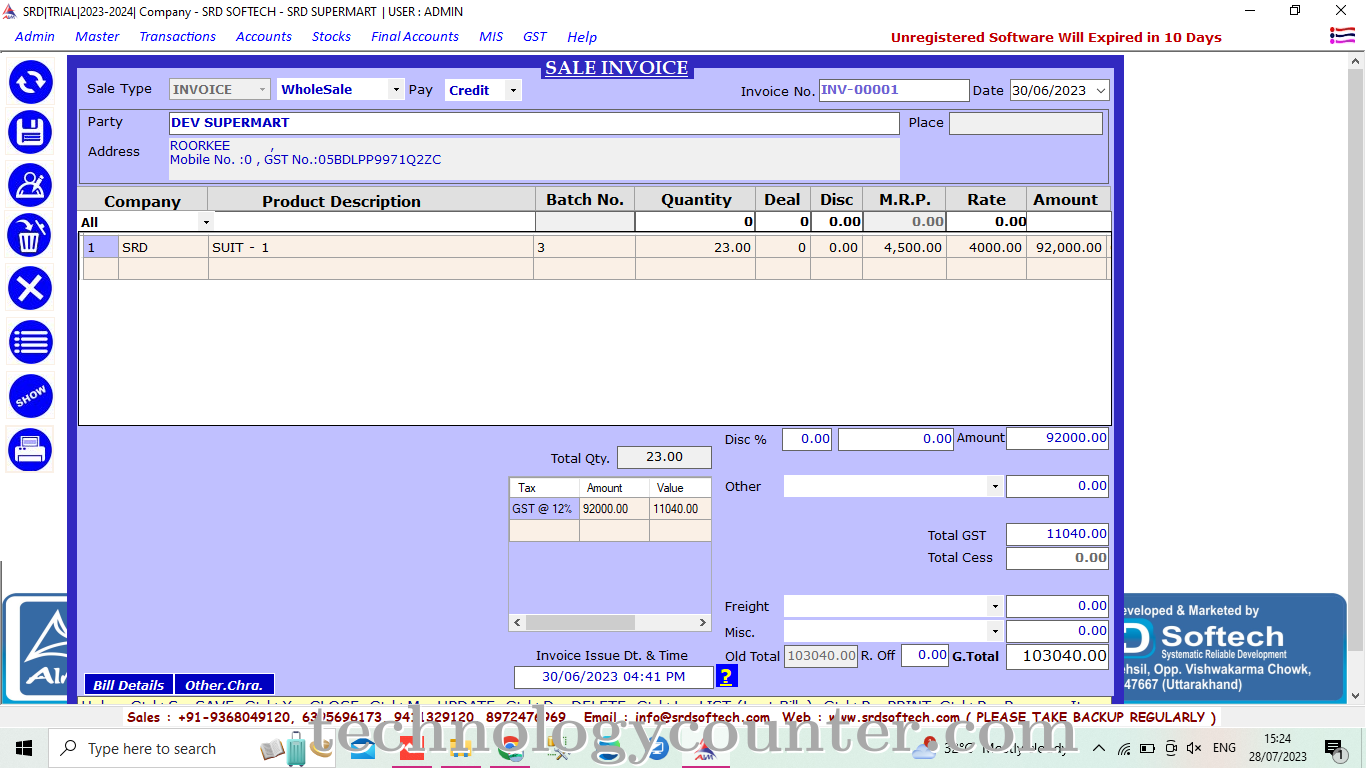Open the invoice Date picker dropdown

(x=1101, y=91)
